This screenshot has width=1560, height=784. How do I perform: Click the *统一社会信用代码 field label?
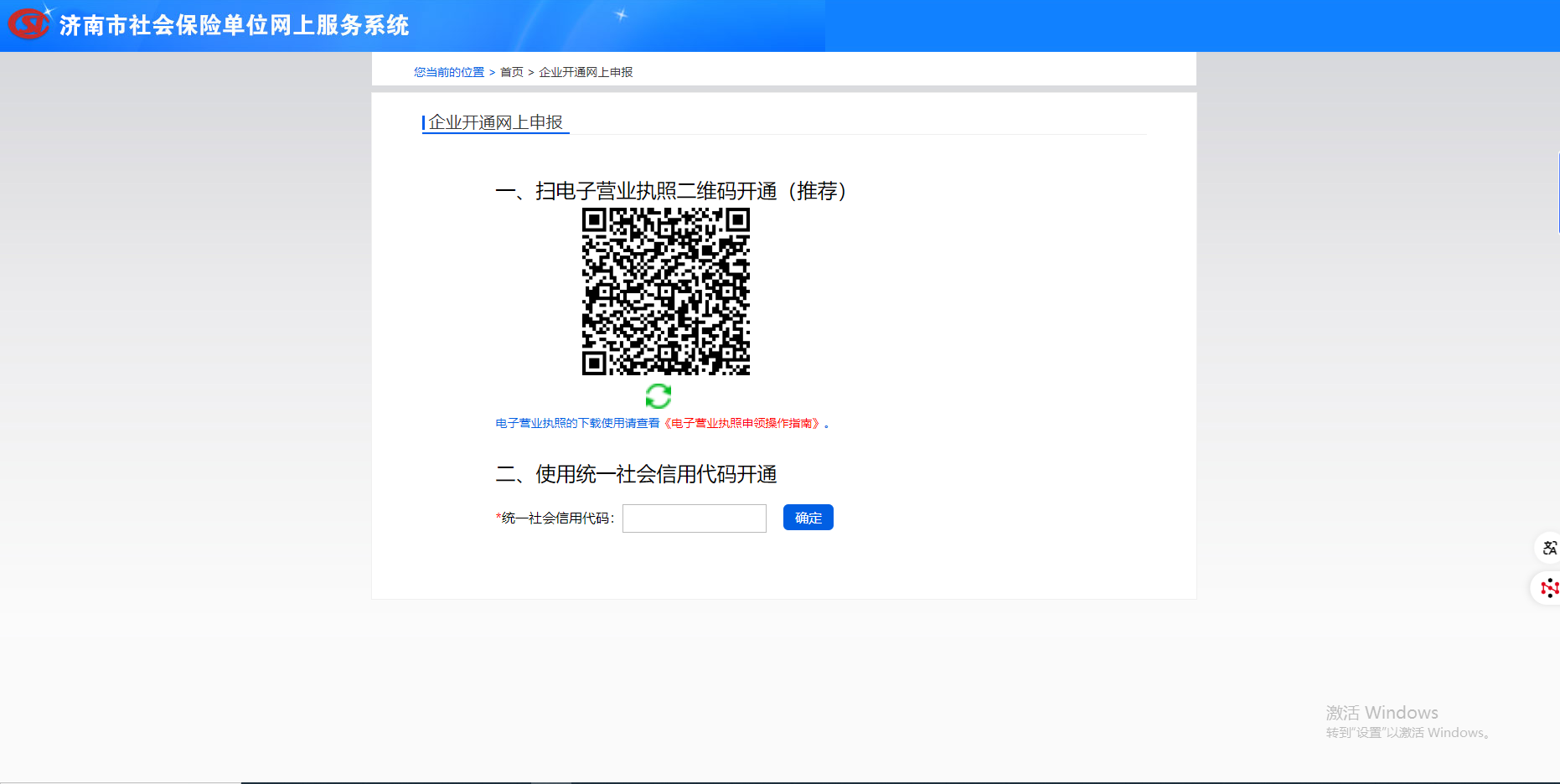555,518
